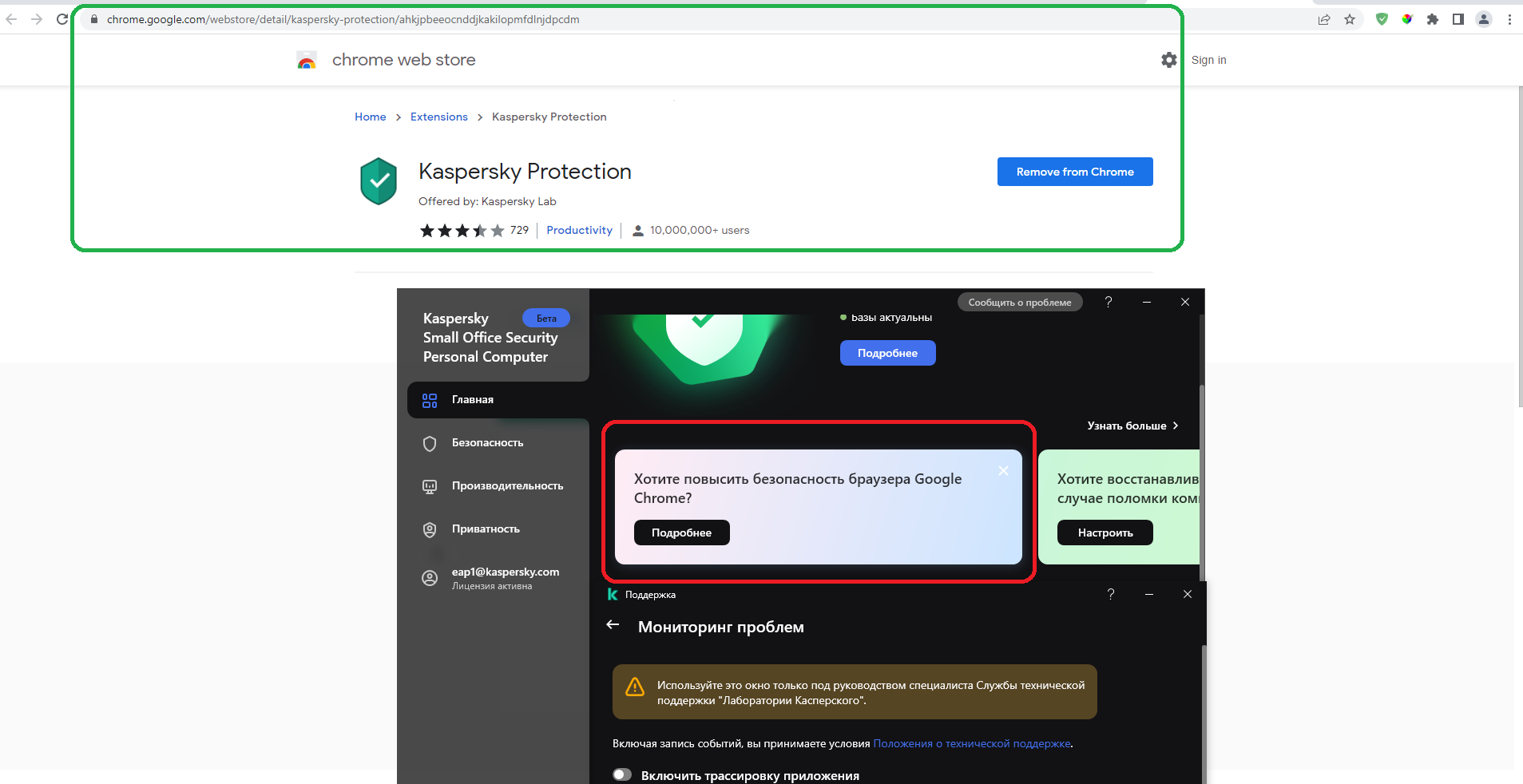Click the star rating of 729 reviews
This screenshot has height=784, width=1523.
[x=474, y=230]
